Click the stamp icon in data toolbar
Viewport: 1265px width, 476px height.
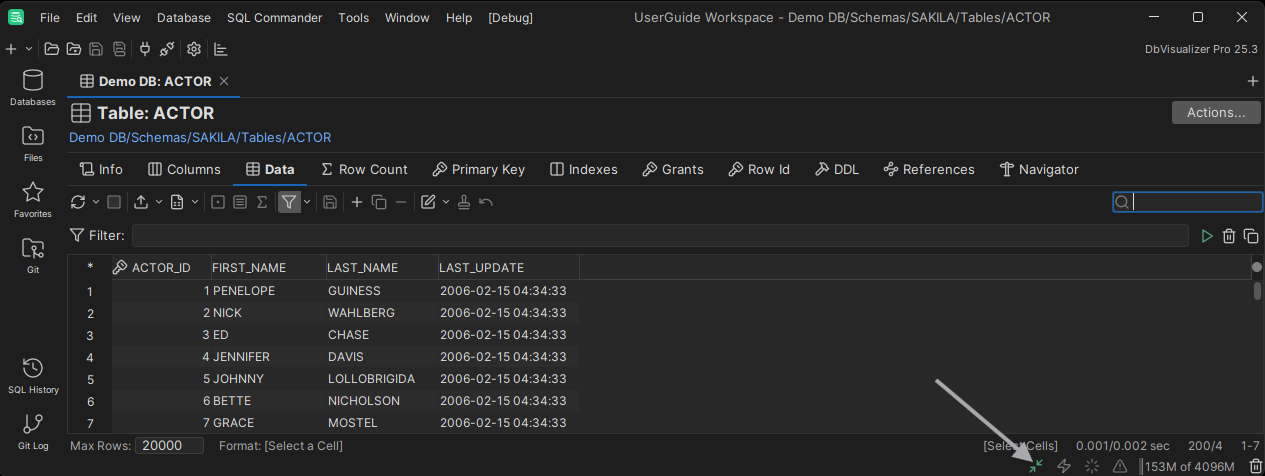coord(464,202)
